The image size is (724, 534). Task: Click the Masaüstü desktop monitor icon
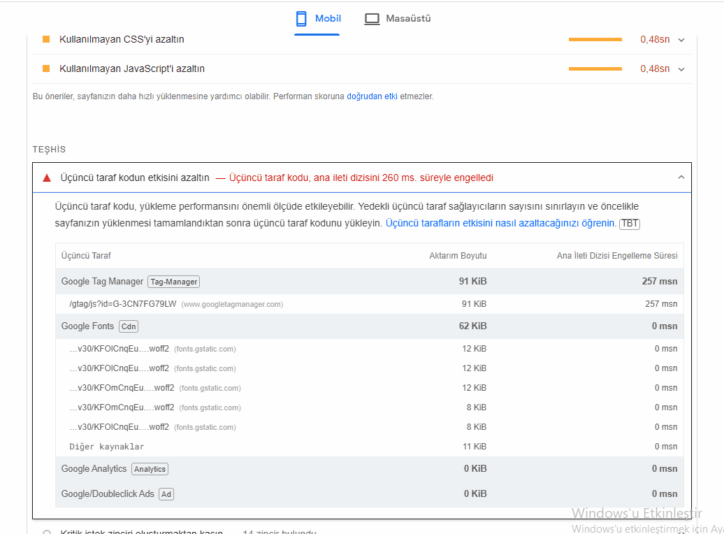tap(372, 19)
